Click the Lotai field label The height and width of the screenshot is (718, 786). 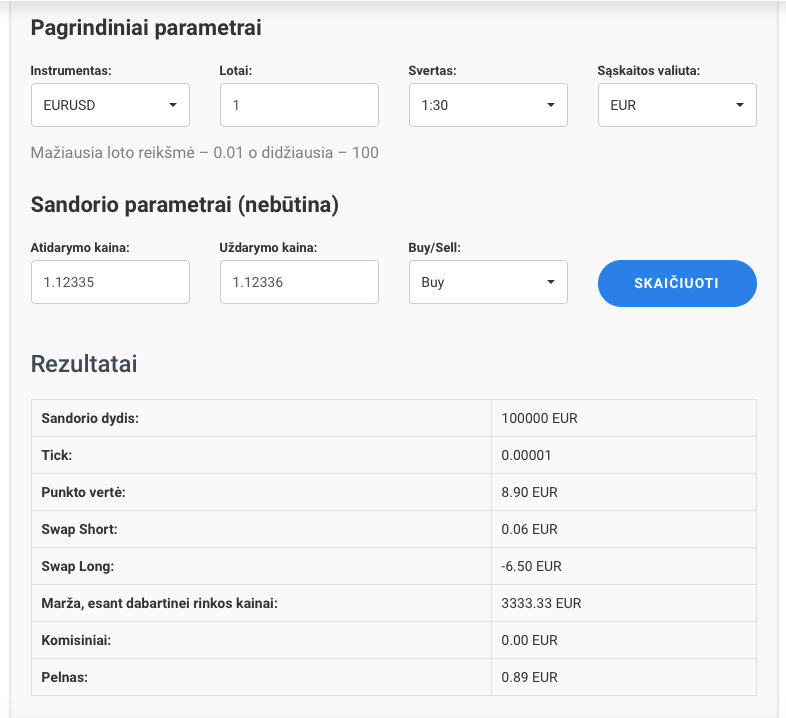tap(236, 71)
